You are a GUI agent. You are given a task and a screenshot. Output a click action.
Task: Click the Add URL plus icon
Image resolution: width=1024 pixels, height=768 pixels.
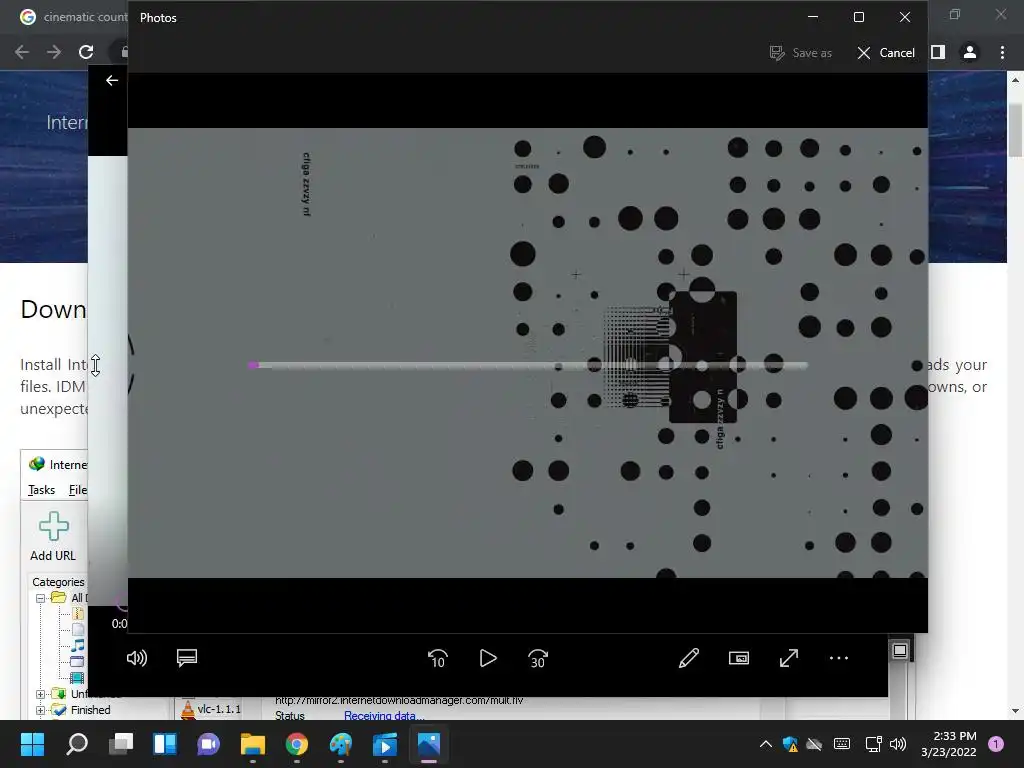[x=54, y=526]
